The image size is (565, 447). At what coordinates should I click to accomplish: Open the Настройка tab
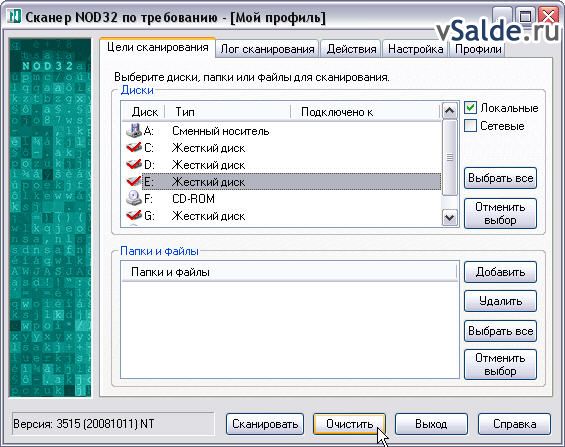pos(415,49)
